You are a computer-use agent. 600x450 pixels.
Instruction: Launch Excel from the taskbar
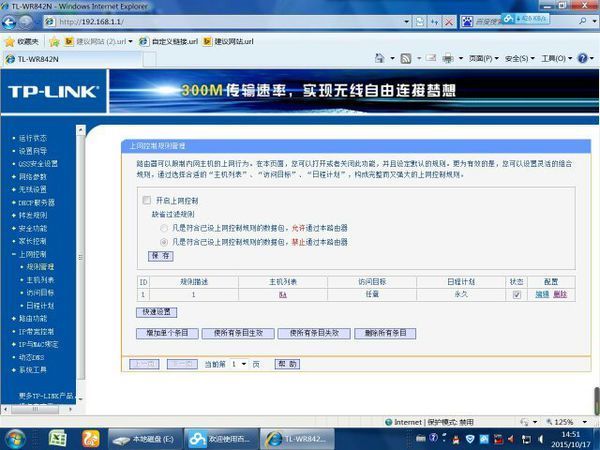point(58,439)
